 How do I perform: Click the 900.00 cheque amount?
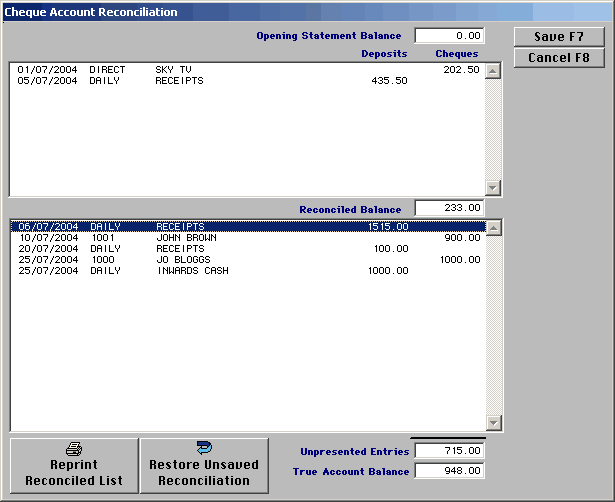(462, 238)
